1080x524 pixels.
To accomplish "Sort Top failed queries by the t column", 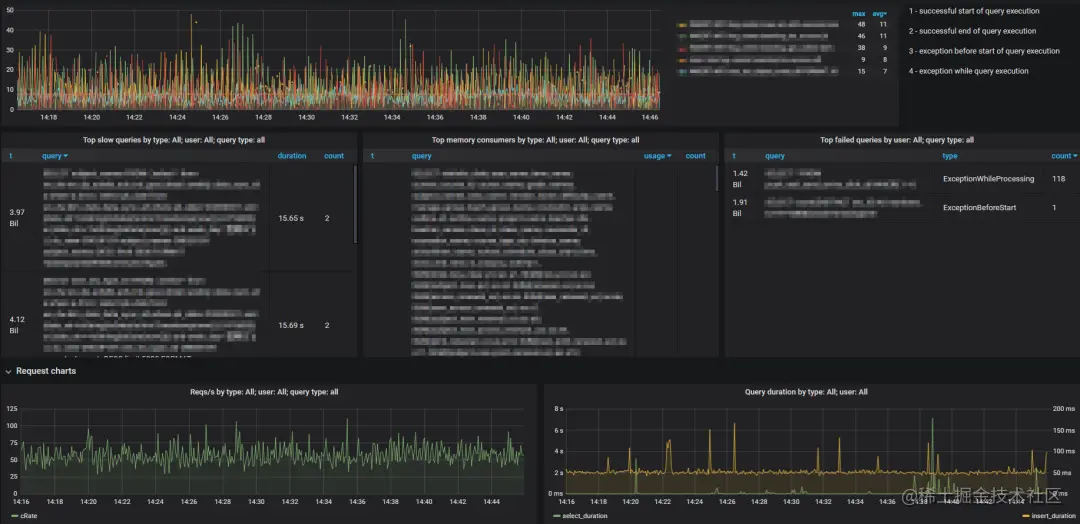I will coord(734,156).
